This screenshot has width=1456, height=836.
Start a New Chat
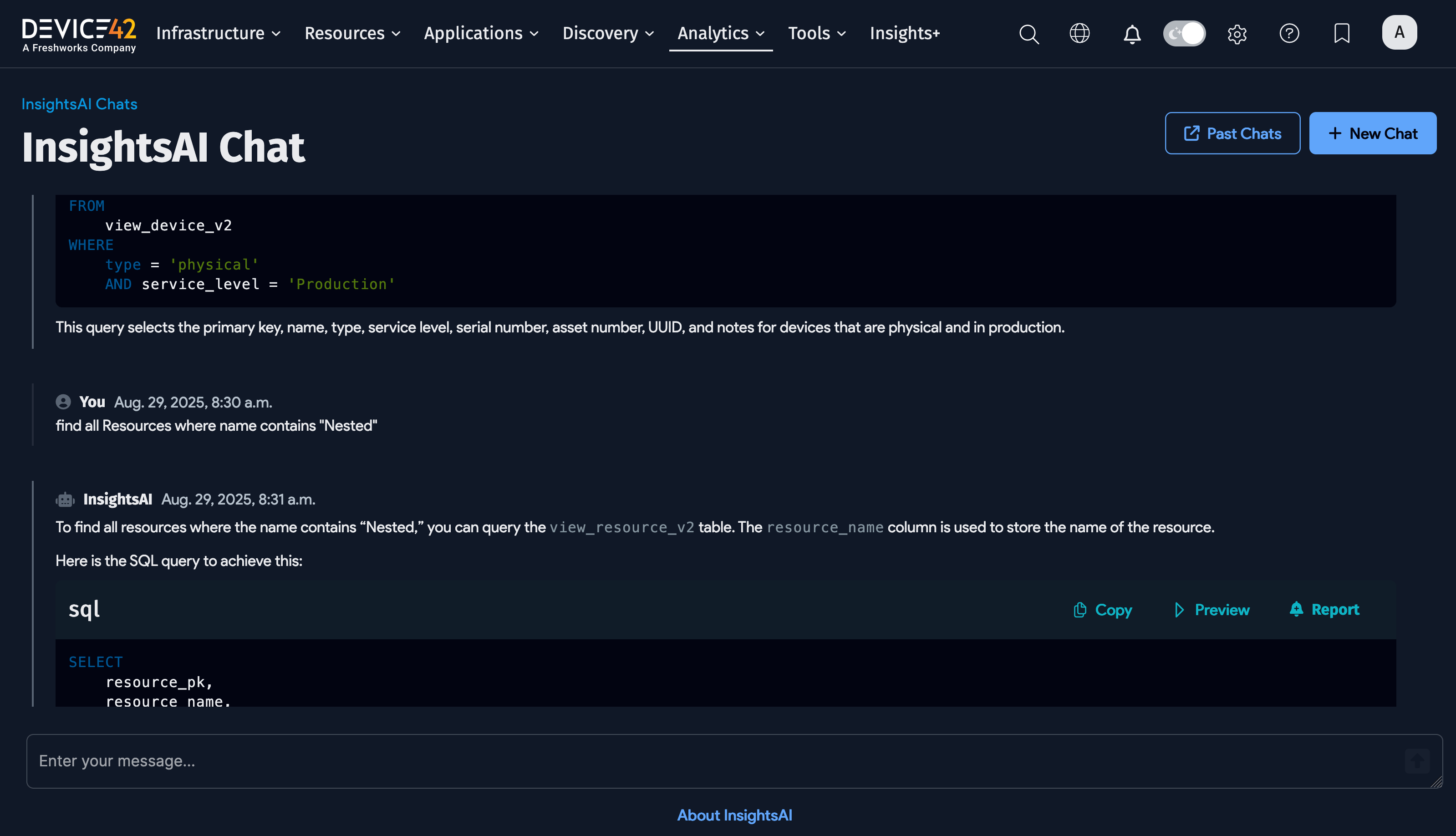coord(1372,133)
